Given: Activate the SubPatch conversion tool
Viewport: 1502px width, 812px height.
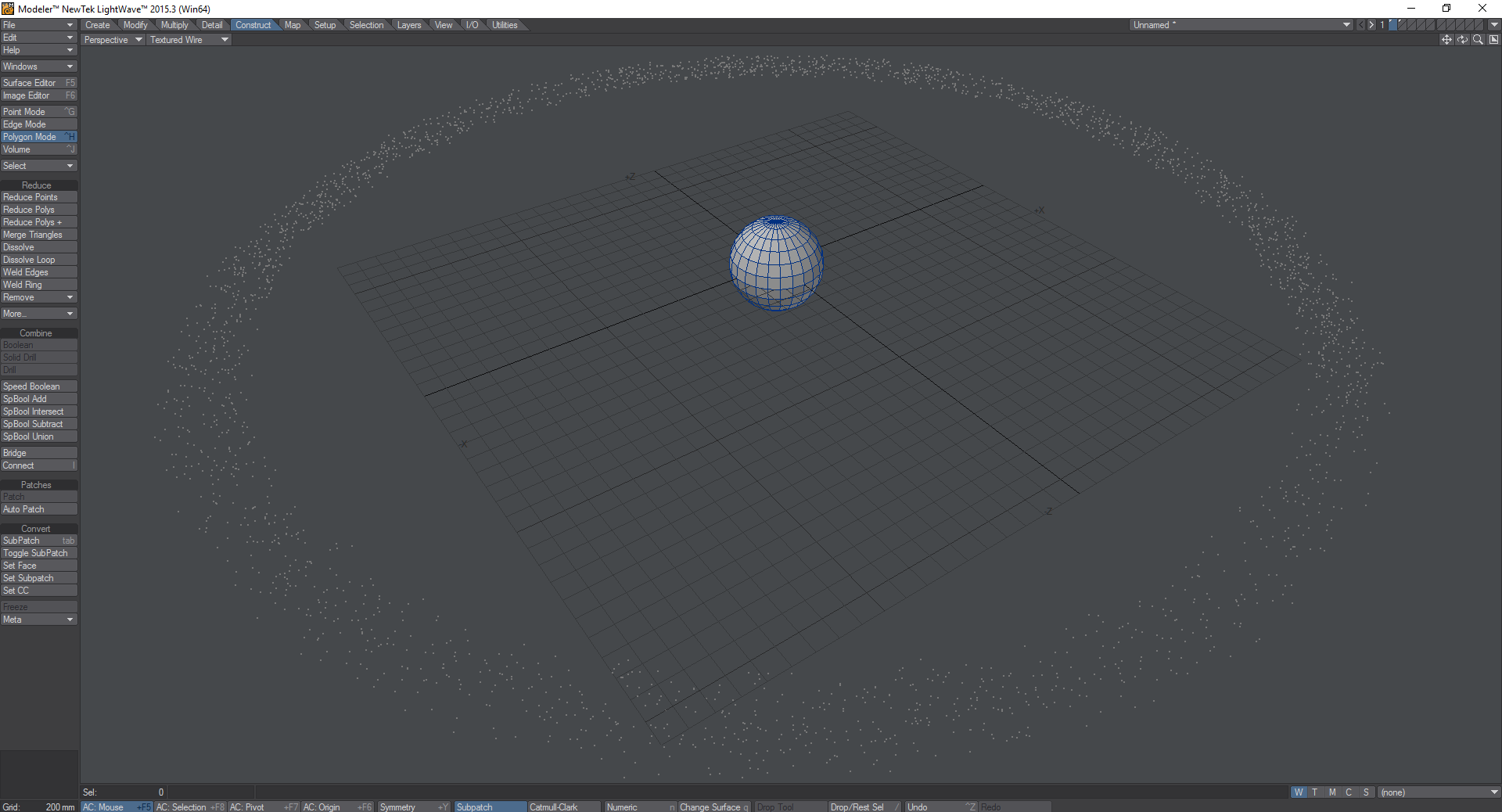Looking at the screenshot, I should (31, 540).
